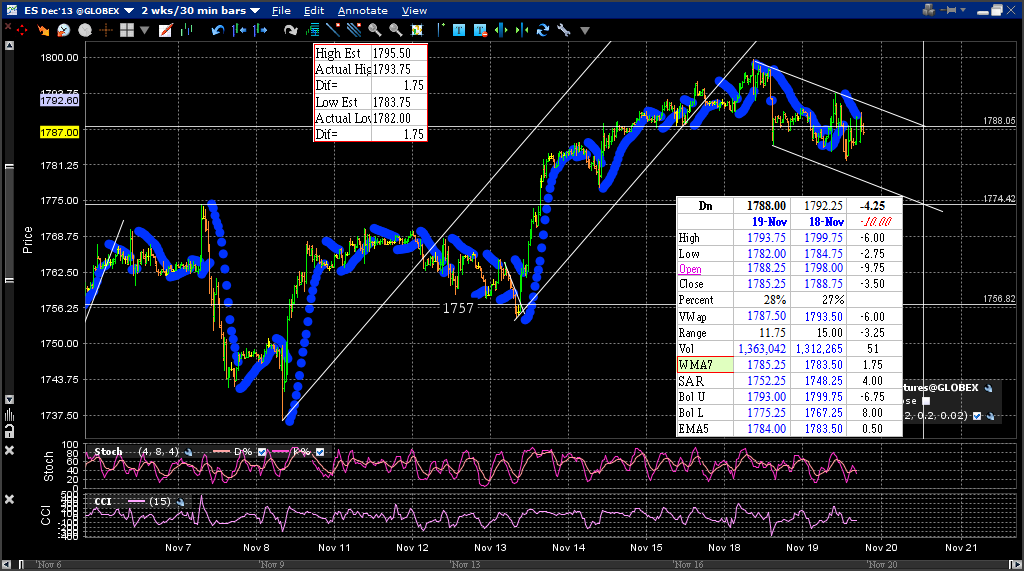Click the red pencil edit icon
This screenshot has width=1024, height=571.
[165, 30]
